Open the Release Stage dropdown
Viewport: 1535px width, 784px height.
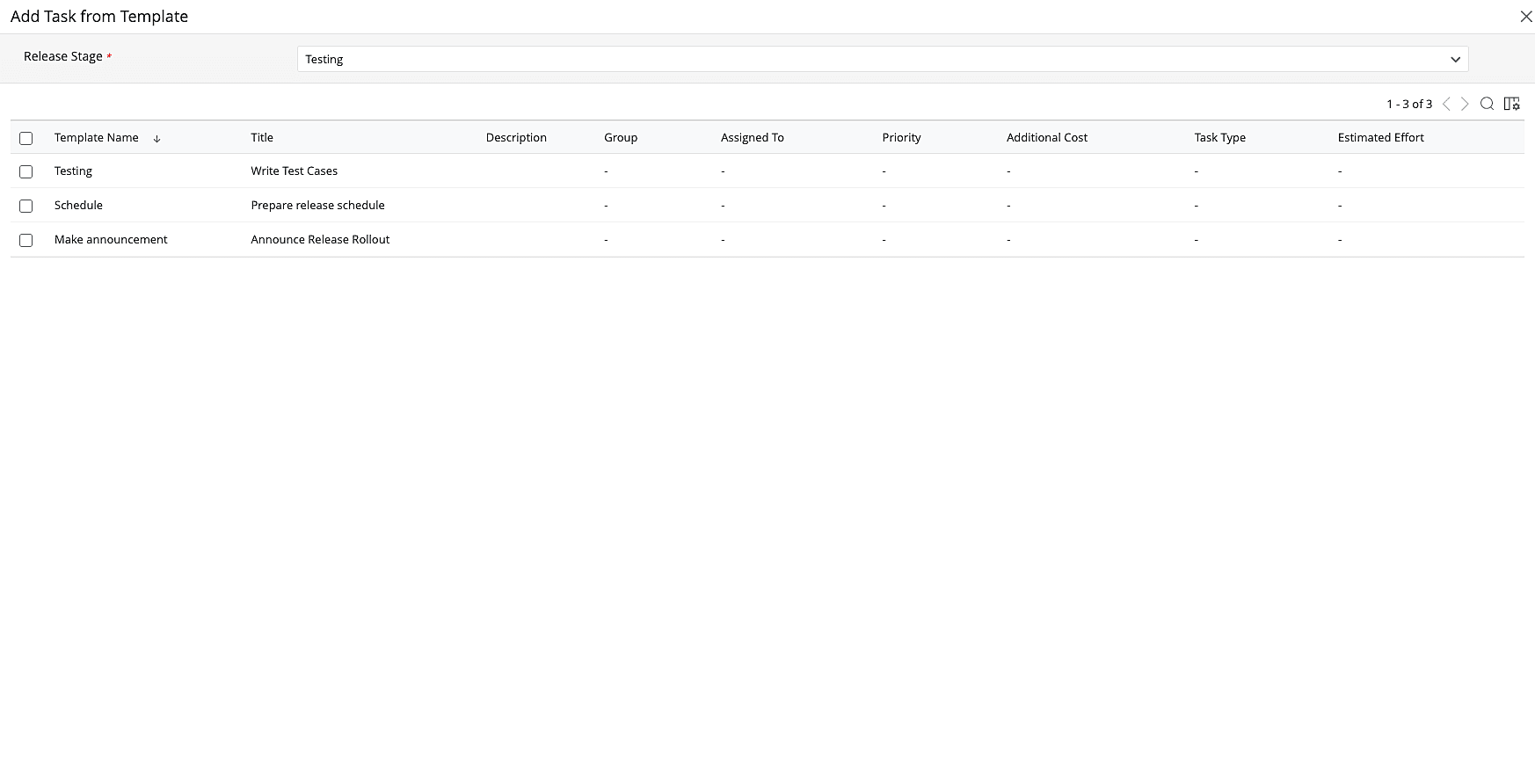coord(879,59)
